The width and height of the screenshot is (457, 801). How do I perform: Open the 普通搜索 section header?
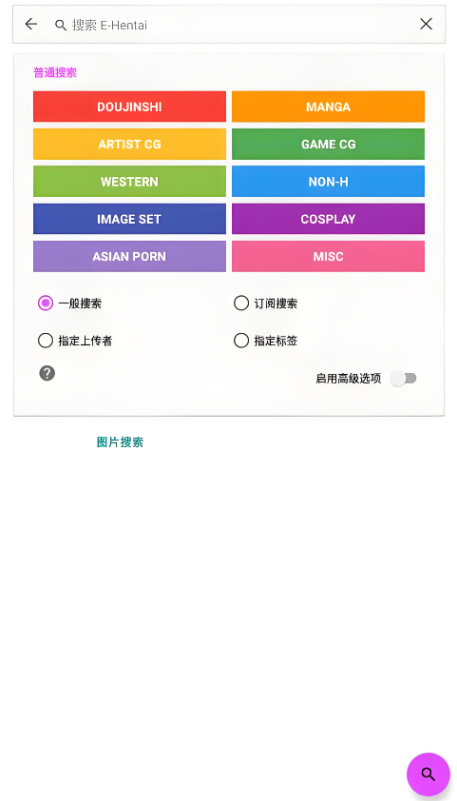55,73
